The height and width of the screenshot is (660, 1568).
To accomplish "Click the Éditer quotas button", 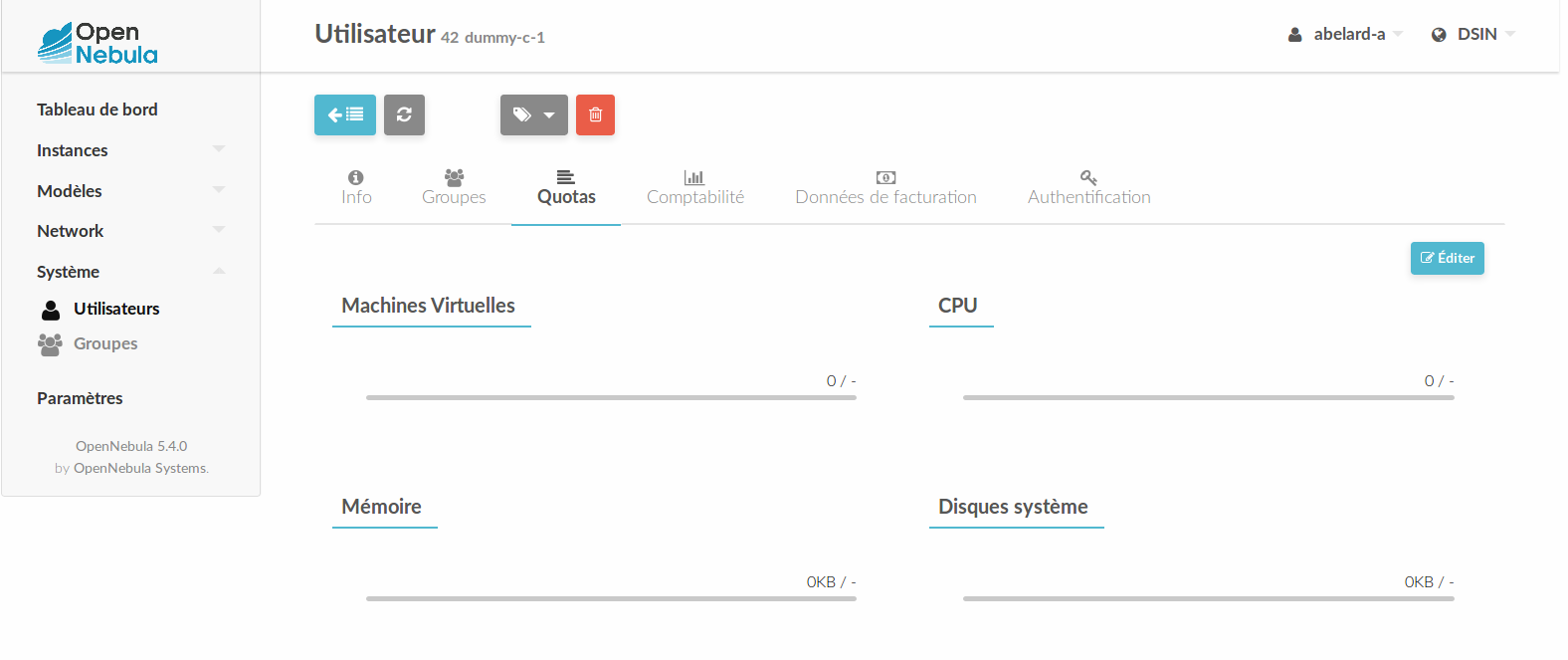I will click(1447, 258).
